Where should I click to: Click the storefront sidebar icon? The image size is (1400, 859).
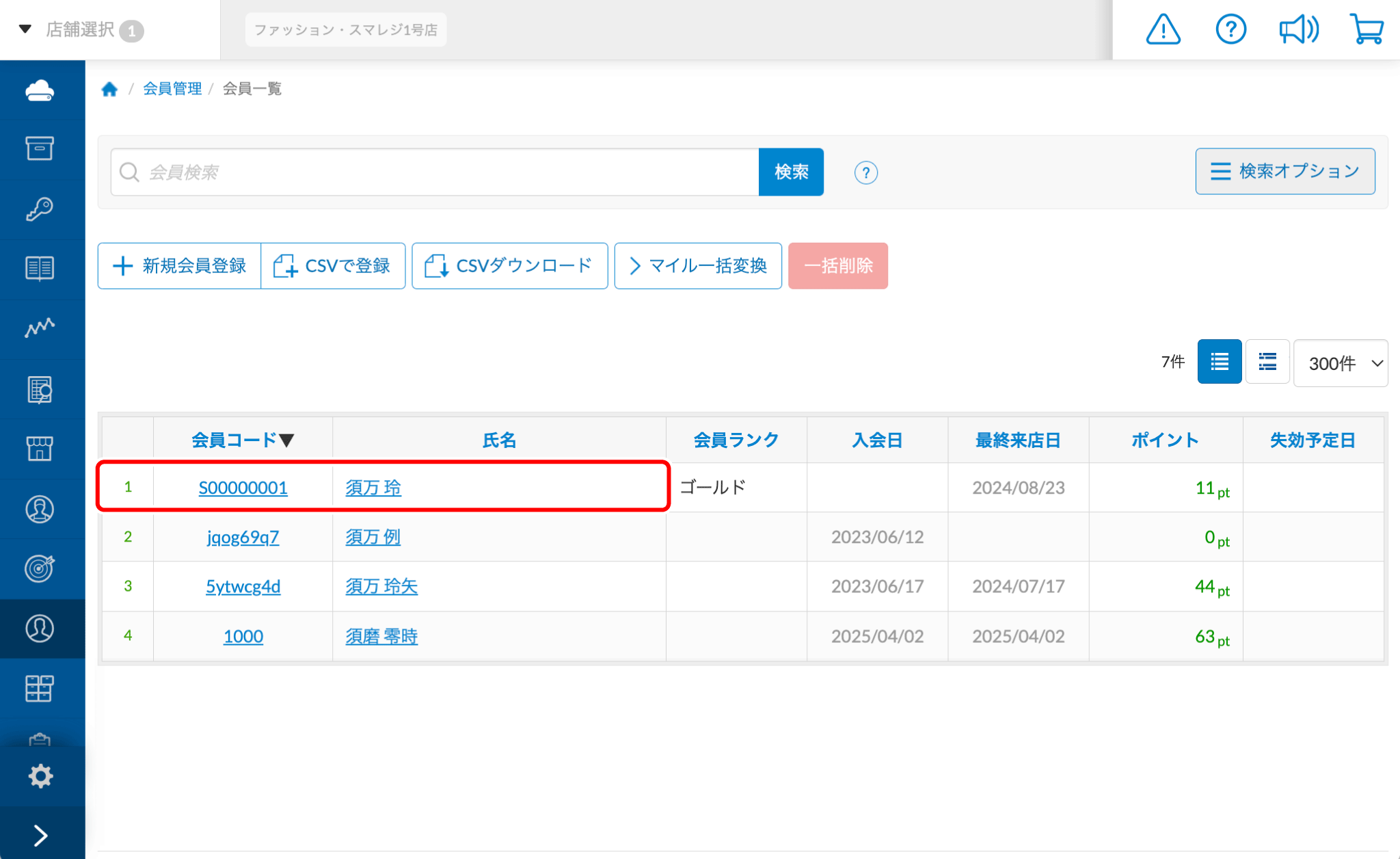[x=40, y=449]
